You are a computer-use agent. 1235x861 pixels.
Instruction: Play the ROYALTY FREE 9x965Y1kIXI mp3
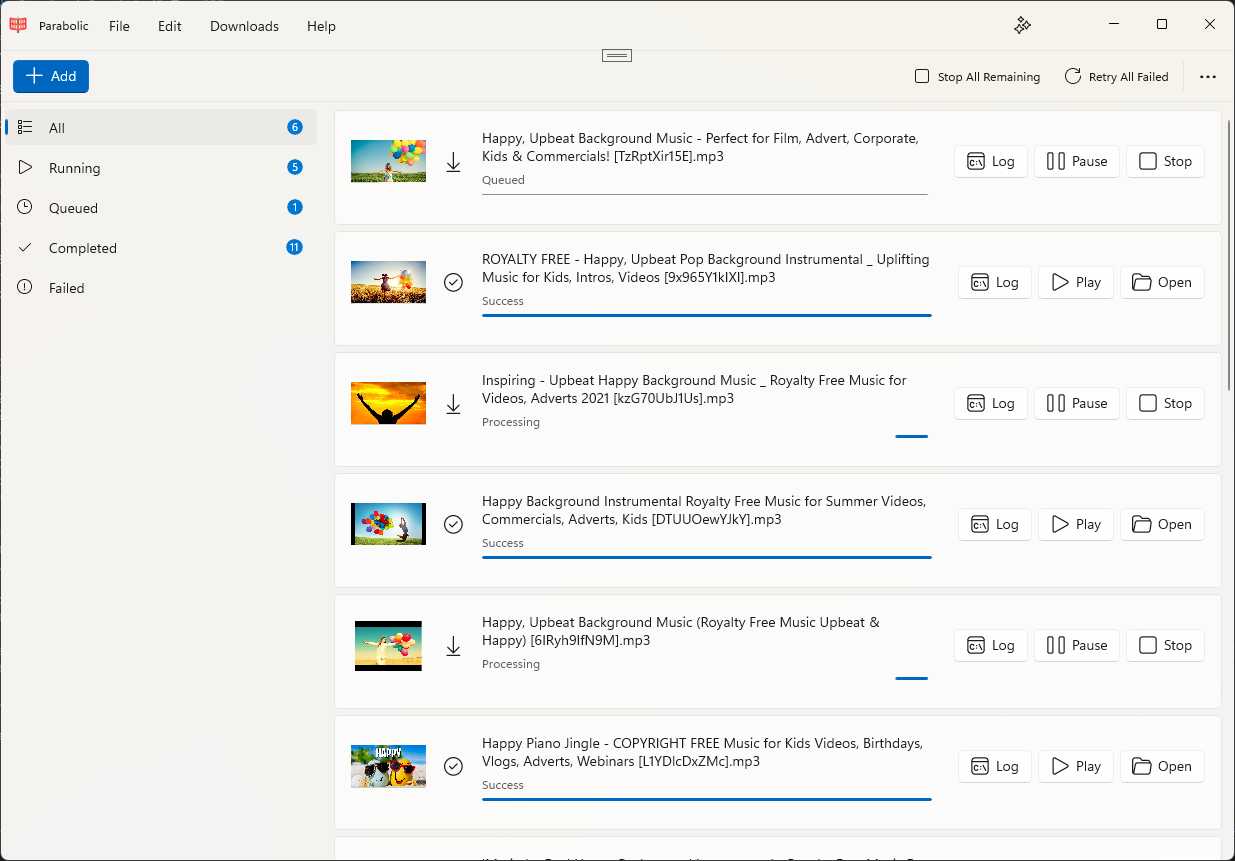1076,282
